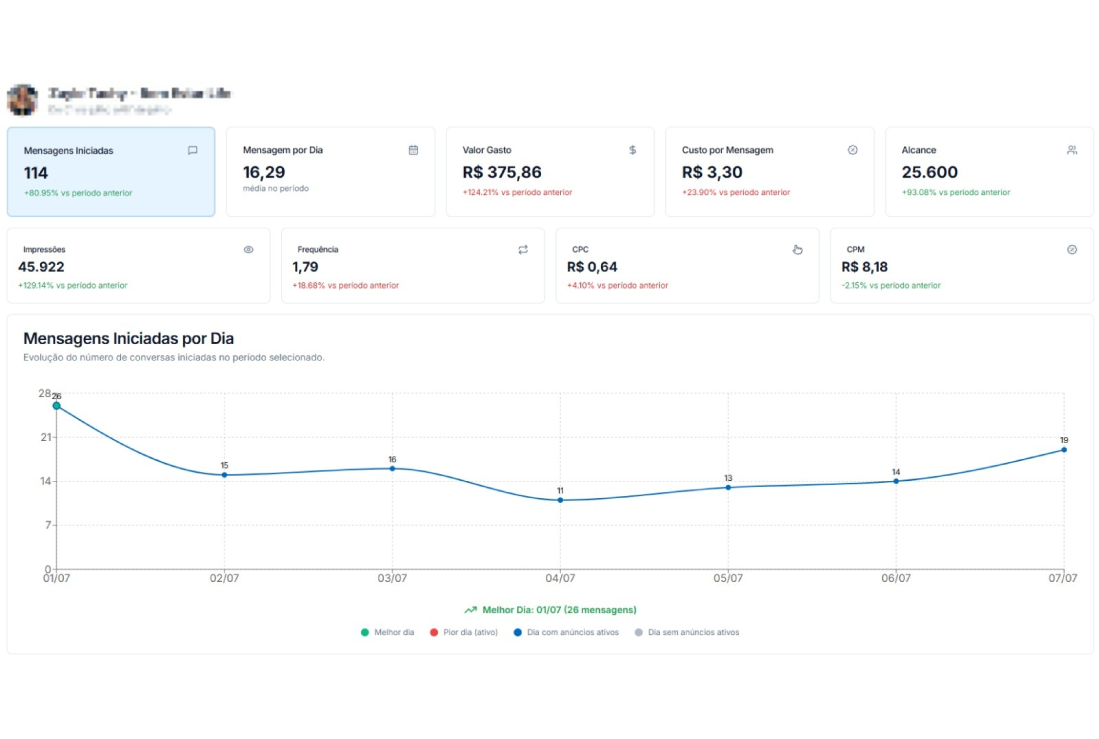This screenshot has width=1099, height=739.
Task: Click the gauge icon in CPM card
Action: pos(1072,250)
